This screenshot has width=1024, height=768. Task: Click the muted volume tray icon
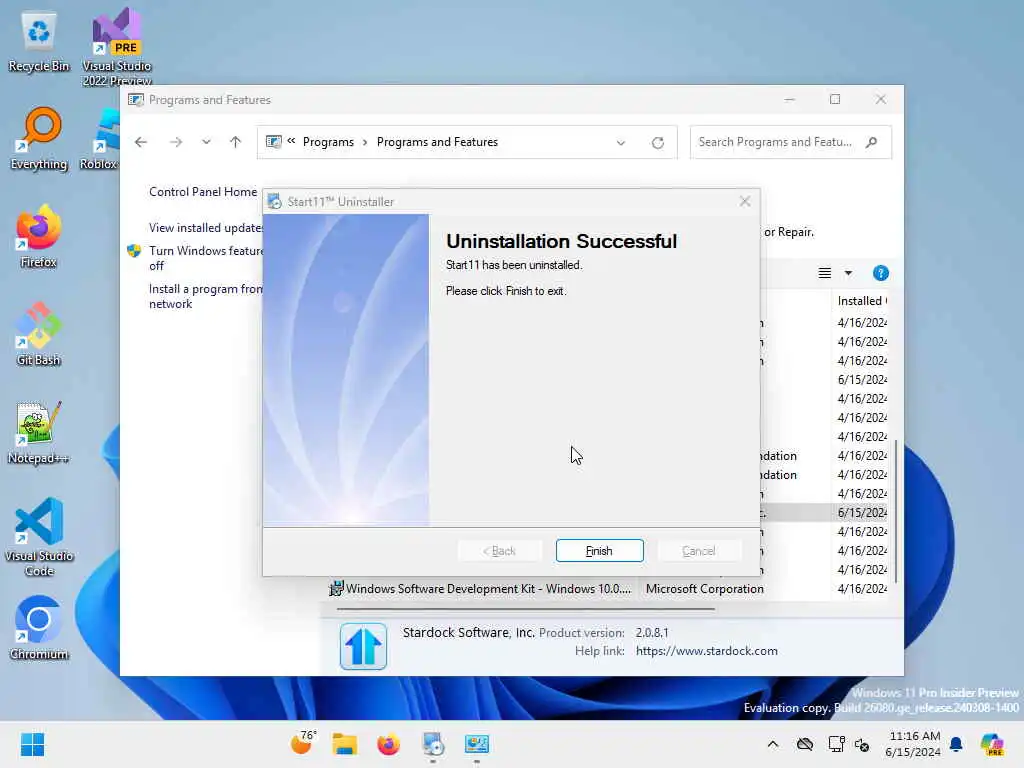tap(862, 744)
